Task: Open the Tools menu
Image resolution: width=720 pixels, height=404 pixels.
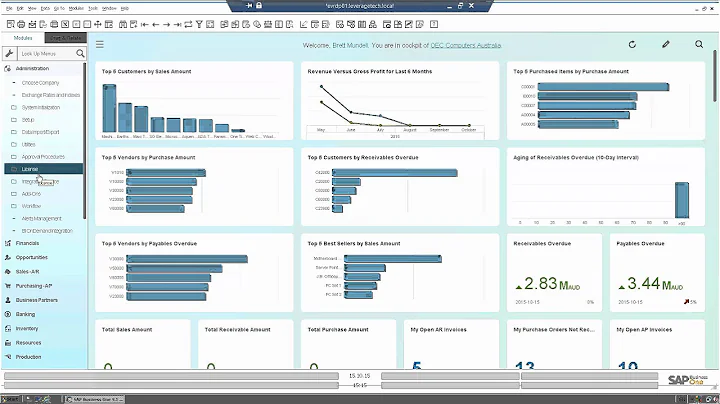Action: [x=93, y=8]
